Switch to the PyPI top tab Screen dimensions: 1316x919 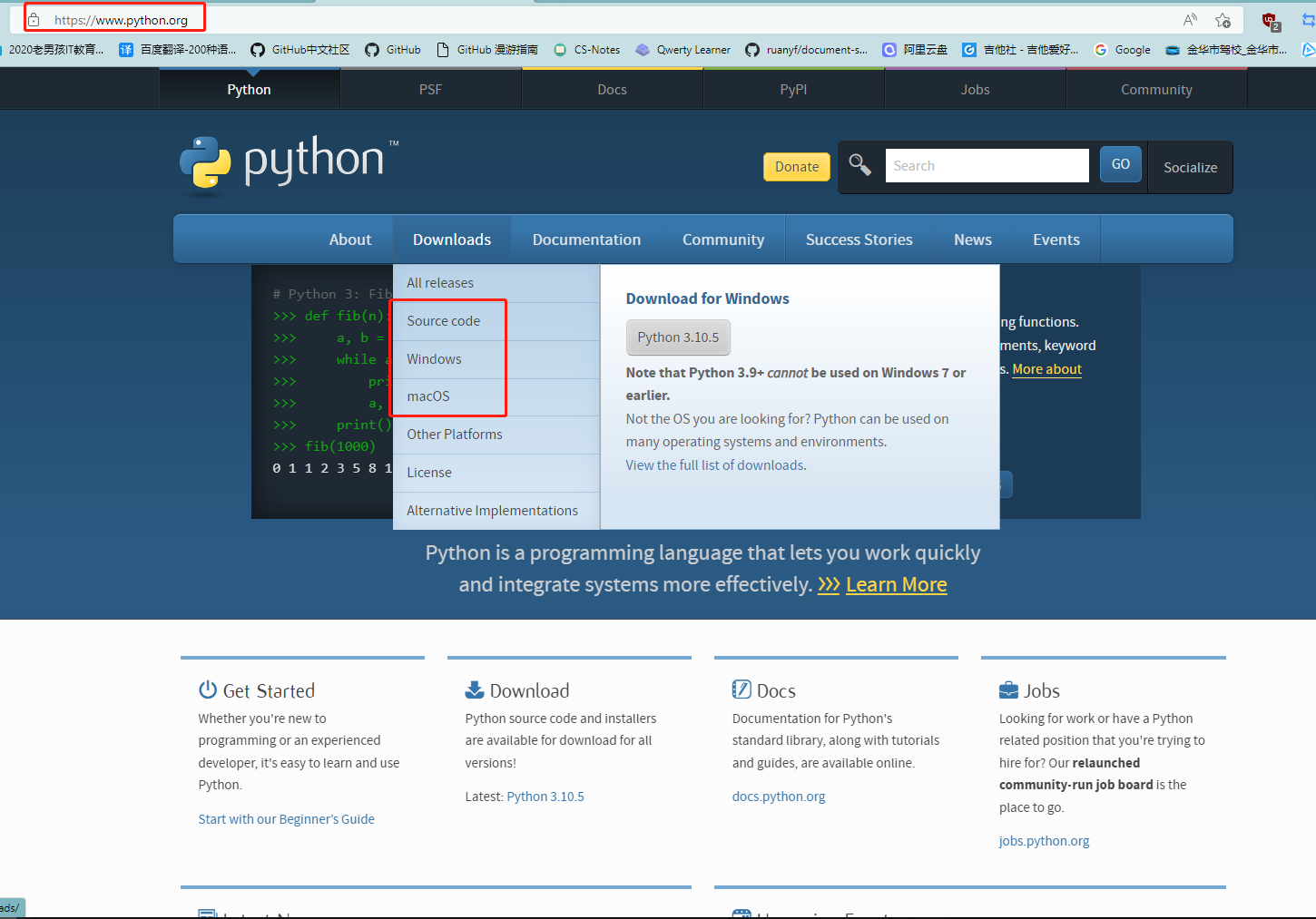coord(794,89)
